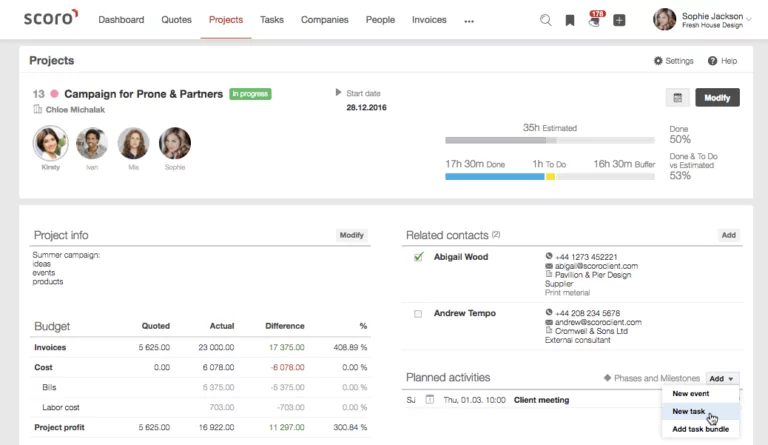Open the Add dropdown in Planned activities
The image size is (768, 445).
click(x=722, y=378)
